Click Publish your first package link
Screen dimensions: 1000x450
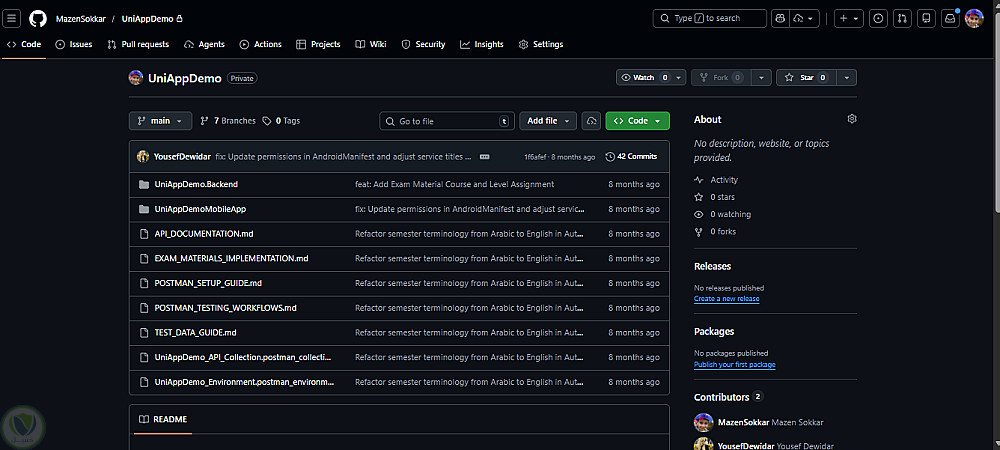735,365
